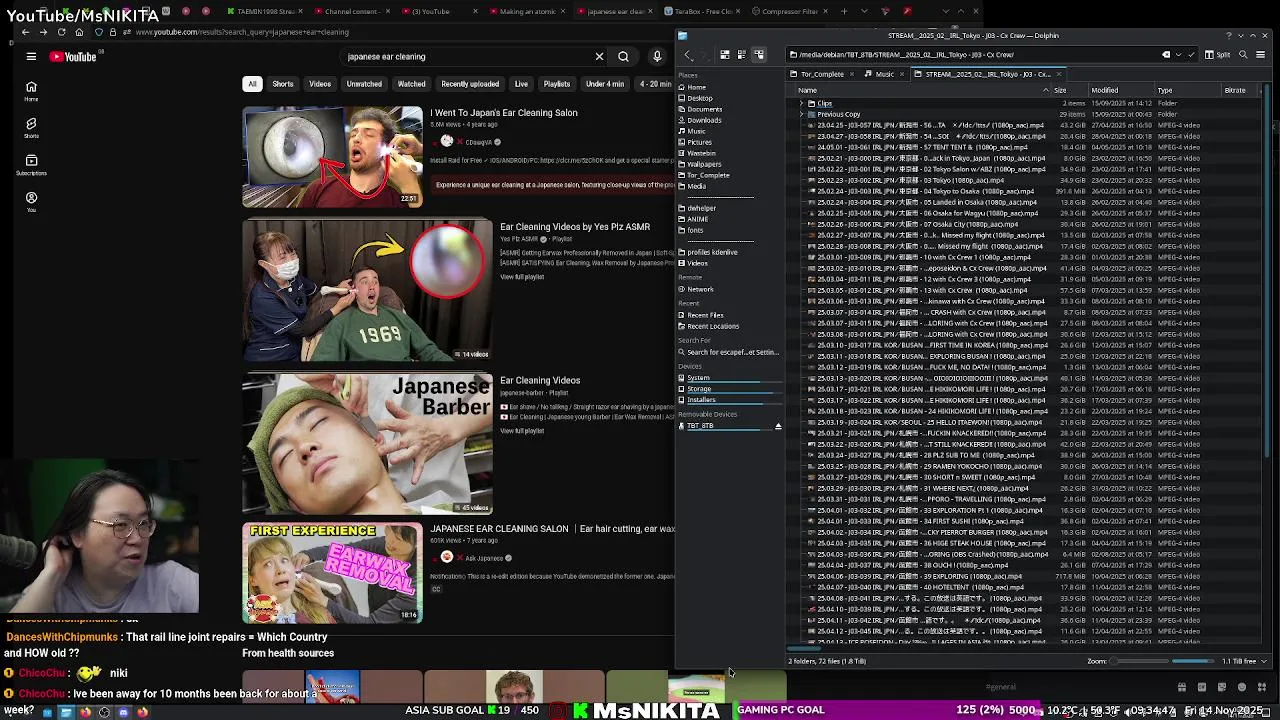
Task: Select the All filter chip on YouTube
Action: pos(252,84)
